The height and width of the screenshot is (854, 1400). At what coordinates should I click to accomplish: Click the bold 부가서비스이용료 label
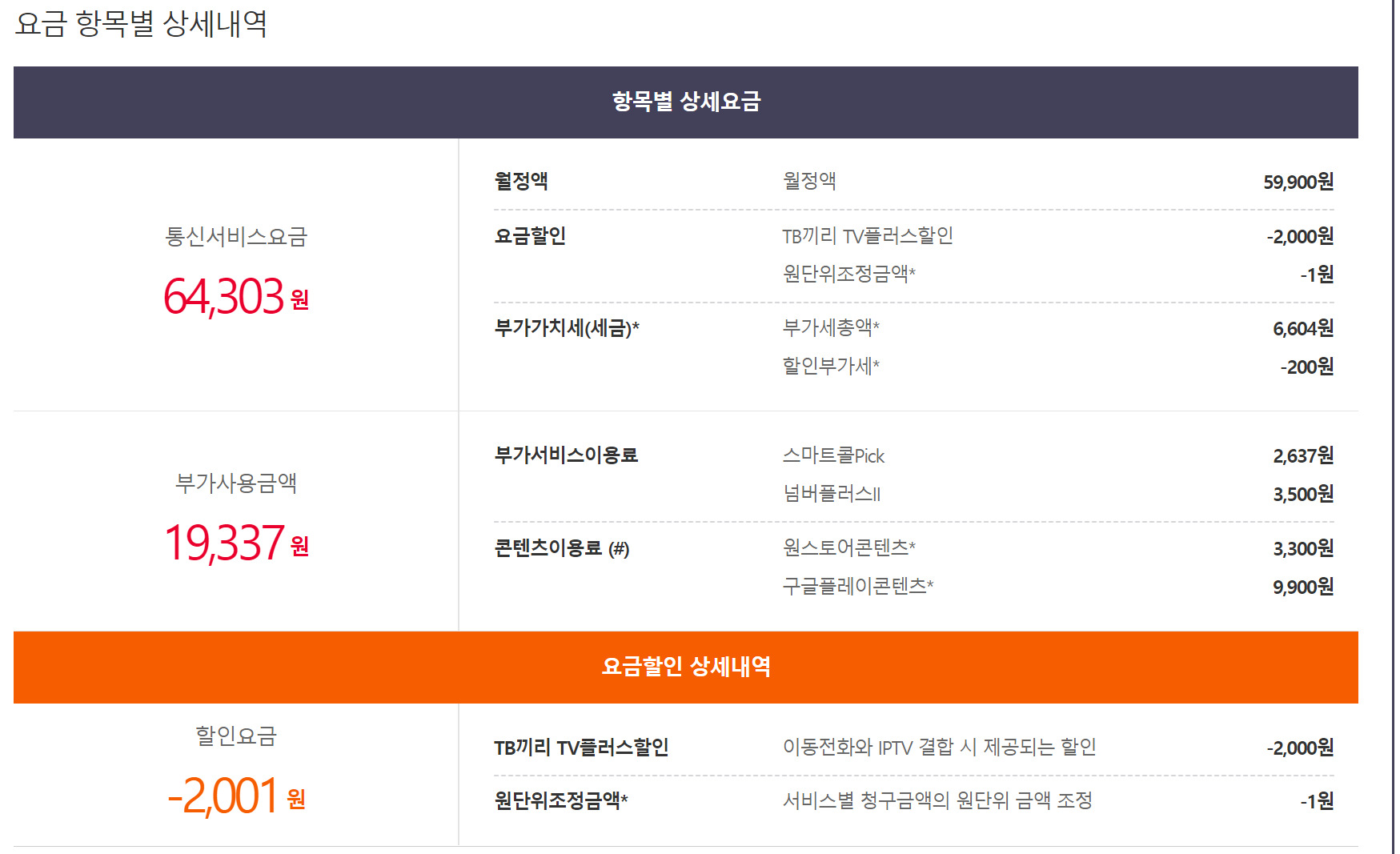[565, 455]
